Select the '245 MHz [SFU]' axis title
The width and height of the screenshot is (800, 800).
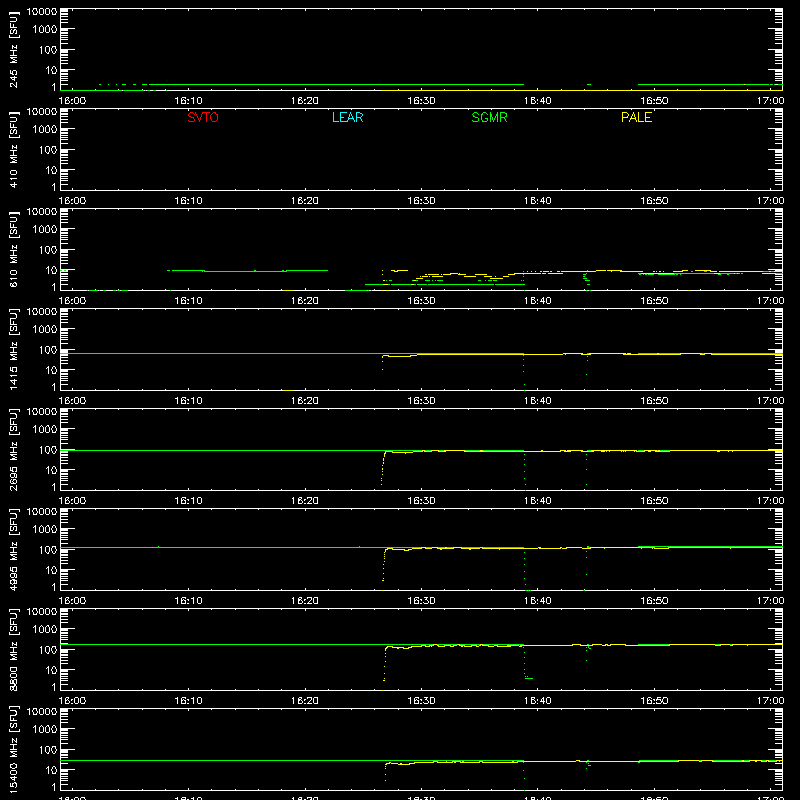(14, 49)
